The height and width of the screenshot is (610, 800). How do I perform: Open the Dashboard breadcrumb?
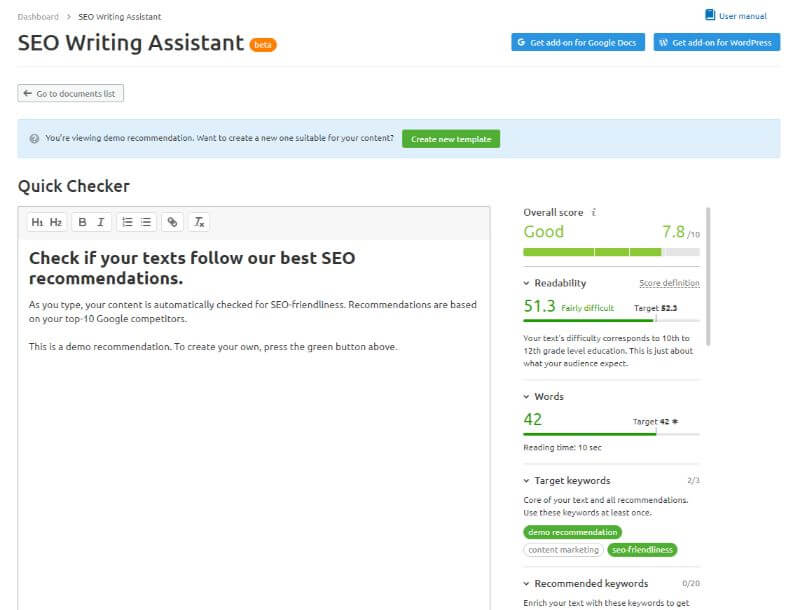coord(37,16)
